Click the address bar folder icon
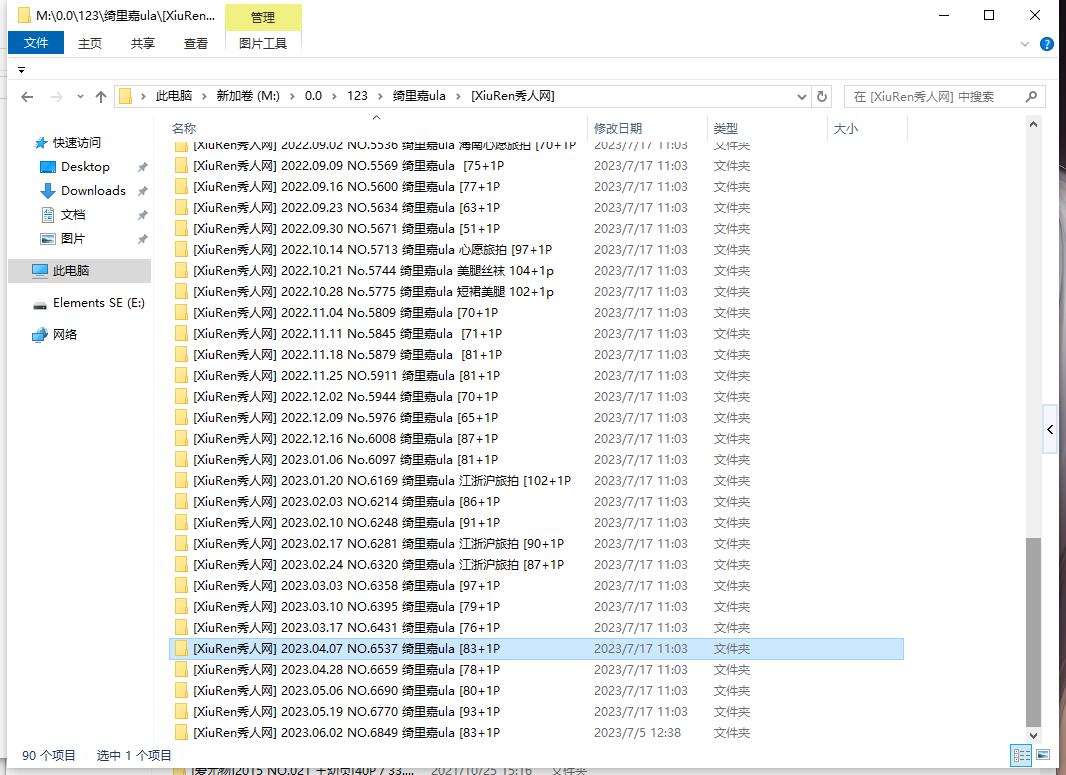1066x775 pixels. point(125,97)
